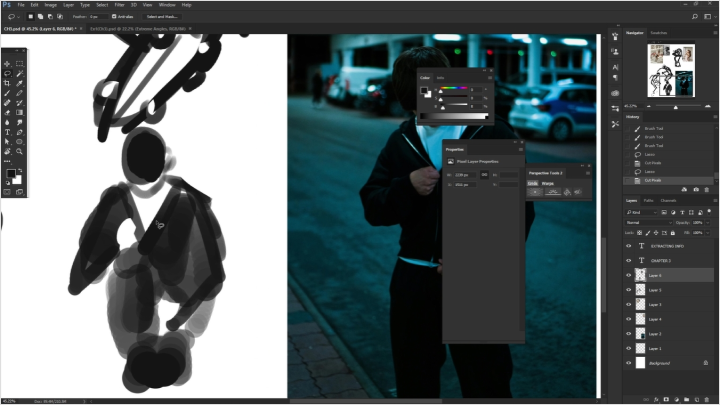Add layer style fx icon
The width and height of the screenshot is (720, 405).
tap(656, 399)
